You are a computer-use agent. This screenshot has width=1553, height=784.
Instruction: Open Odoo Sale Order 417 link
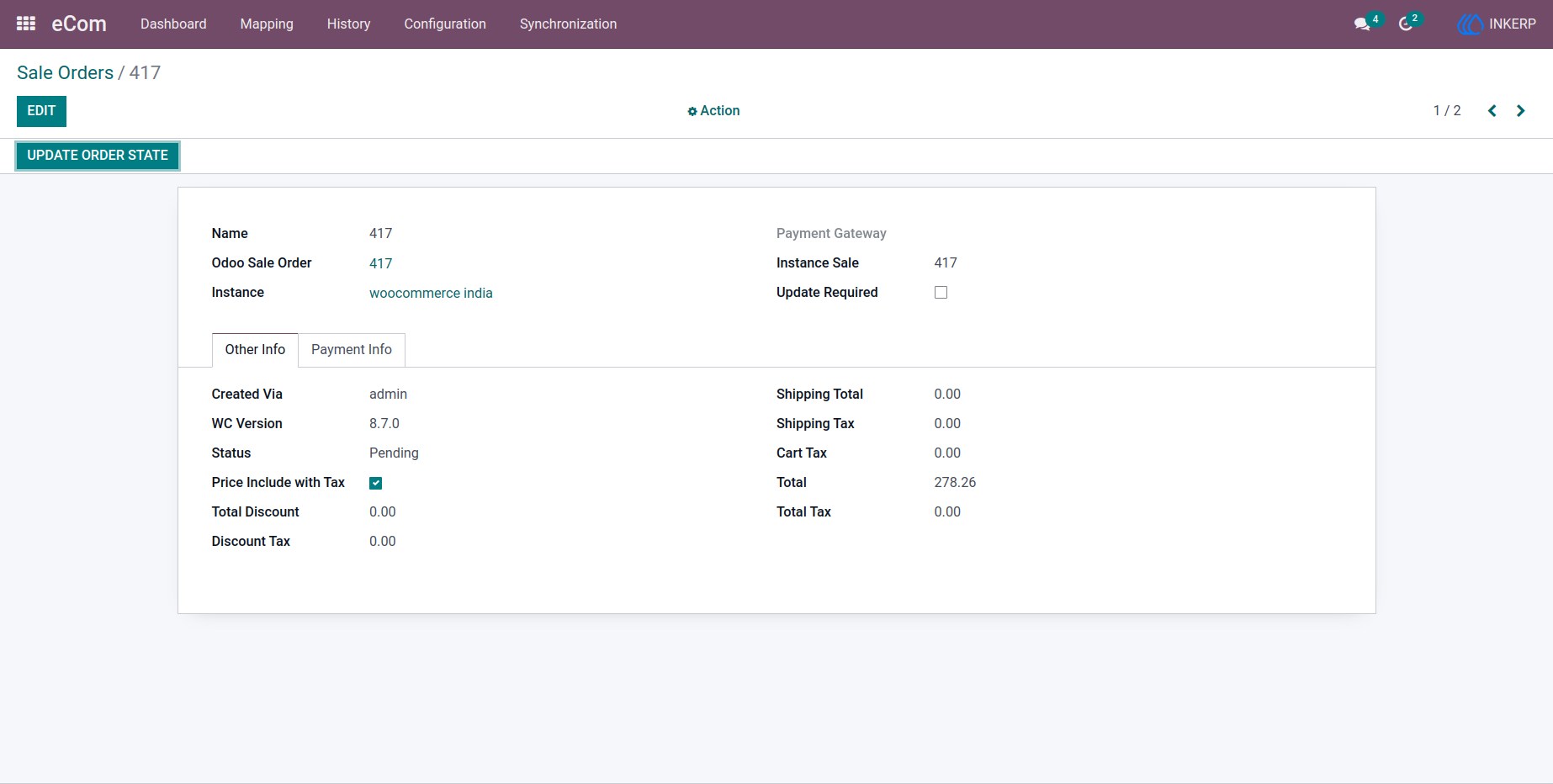(380, 264)
